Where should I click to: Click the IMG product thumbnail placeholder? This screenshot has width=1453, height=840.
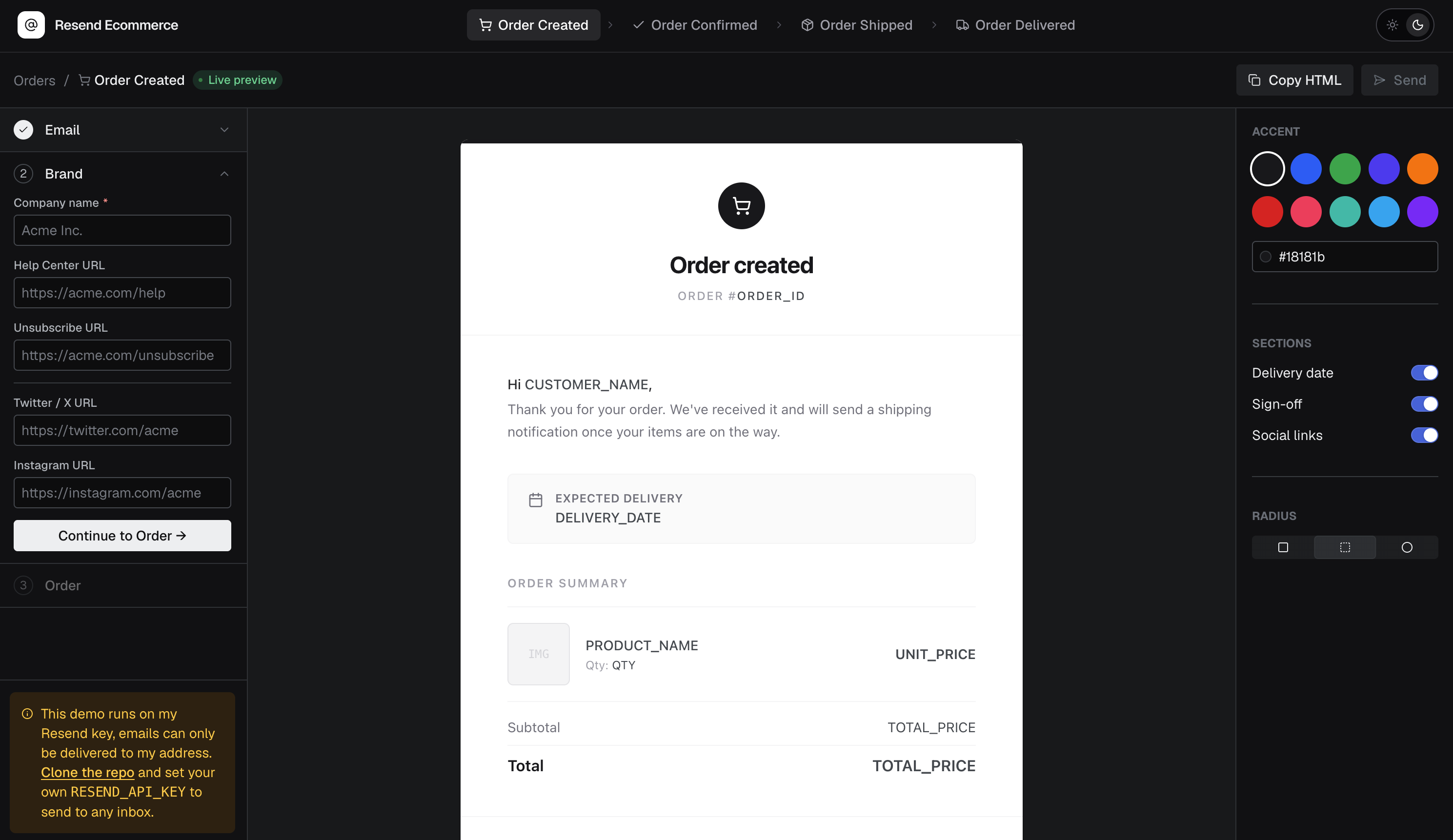(x=538, y=654)
